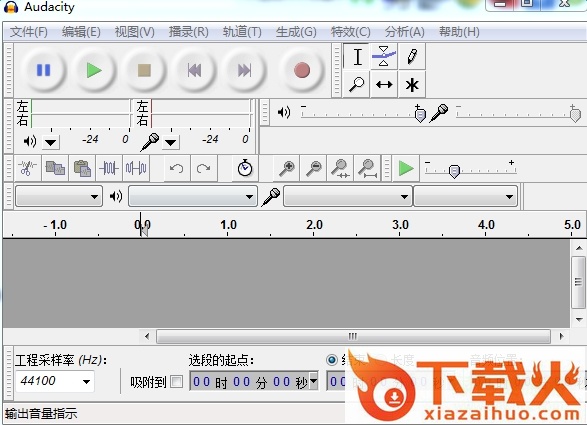Open the 帮助(H) menu

click(459, 32)
